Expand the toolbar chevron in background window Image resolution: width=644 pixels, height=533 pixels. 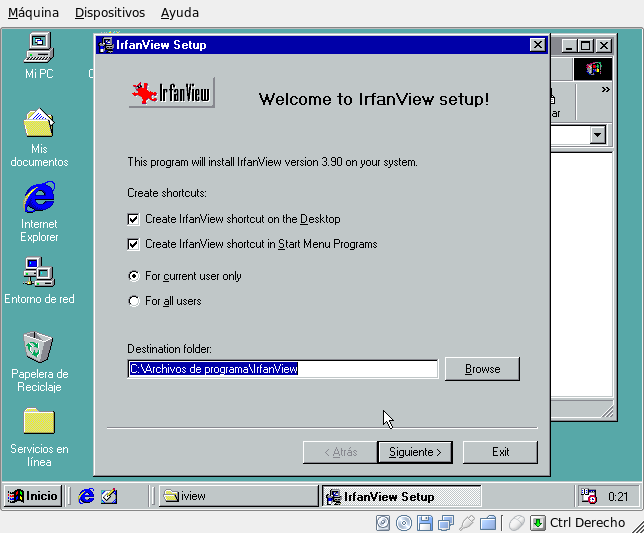point(605,90)
